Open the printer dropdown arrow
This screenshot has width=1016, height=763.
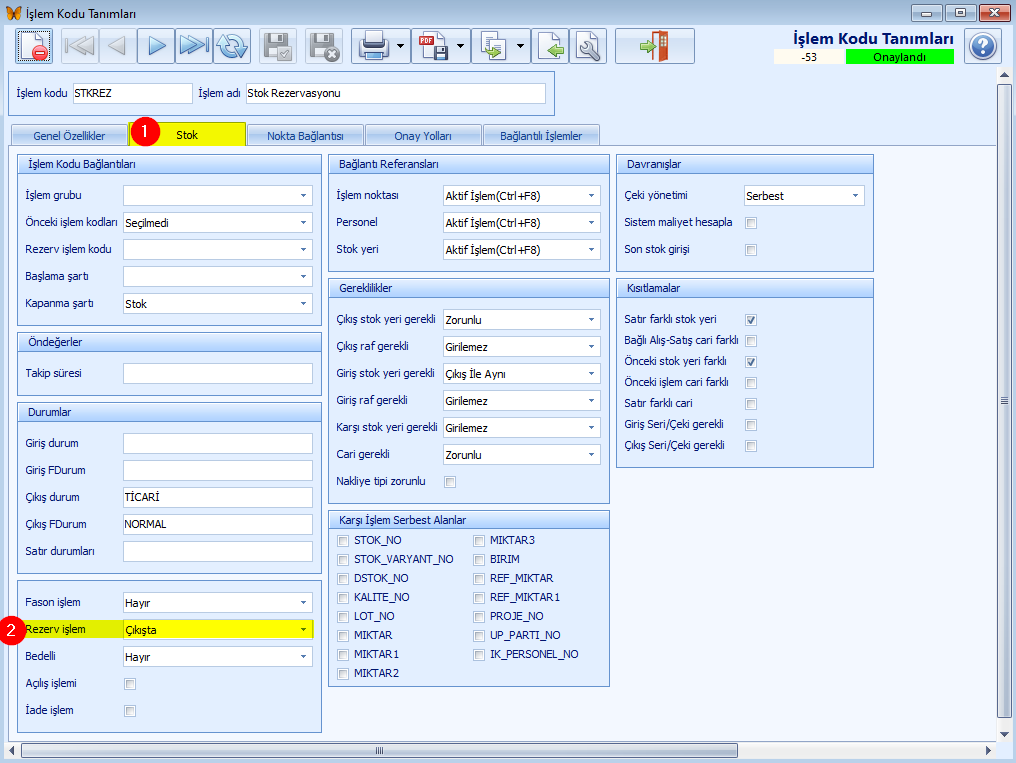tap(400, 46)
